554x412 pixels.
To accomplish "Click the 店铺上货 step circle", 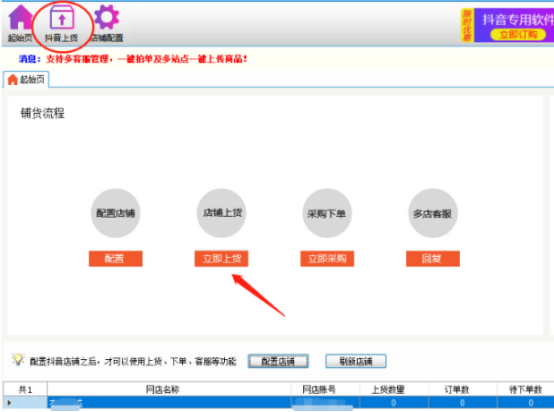I will [222, 213].
